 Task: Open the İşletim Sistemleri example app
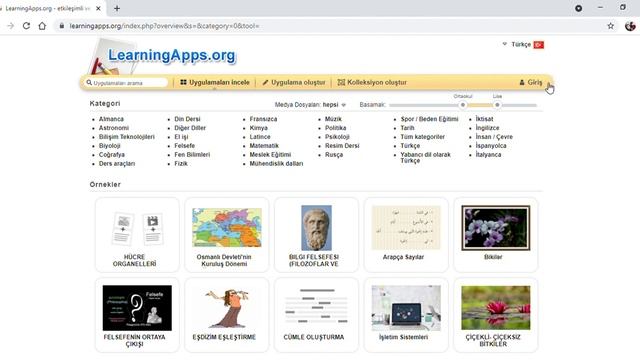tap(406, 315)
